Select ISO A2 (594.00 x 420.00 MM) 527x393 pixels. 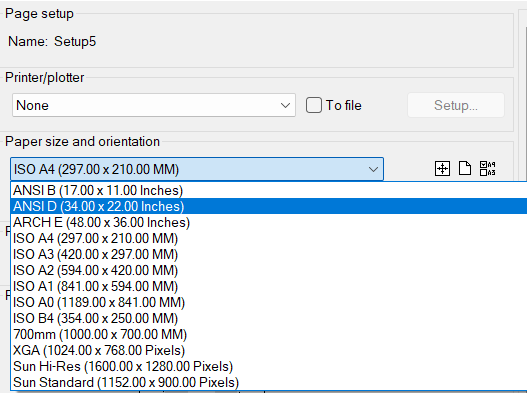(269, 270)
